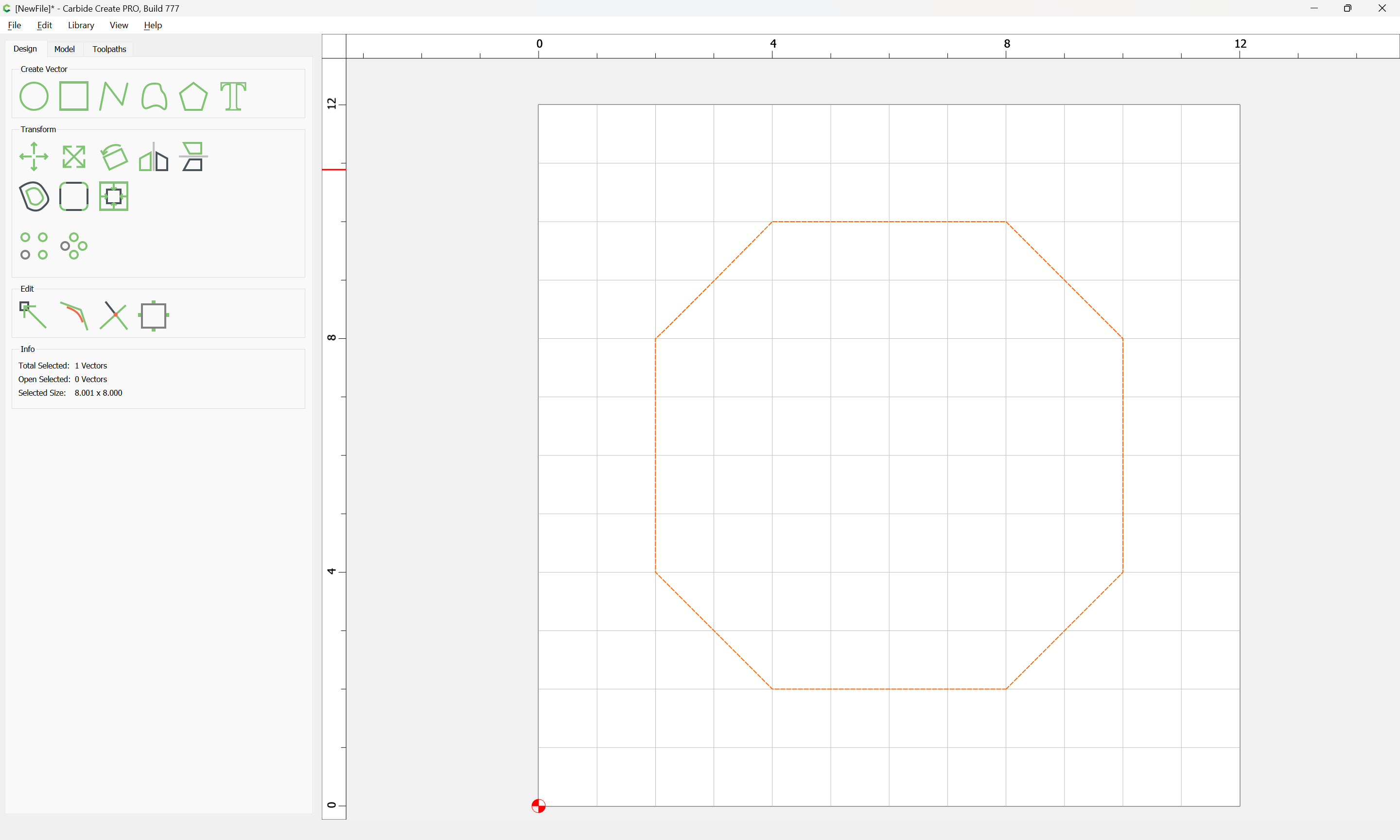Click the Rotate transform tool
This screenshot has height=840, width=1400.
[x=114, y=157]
